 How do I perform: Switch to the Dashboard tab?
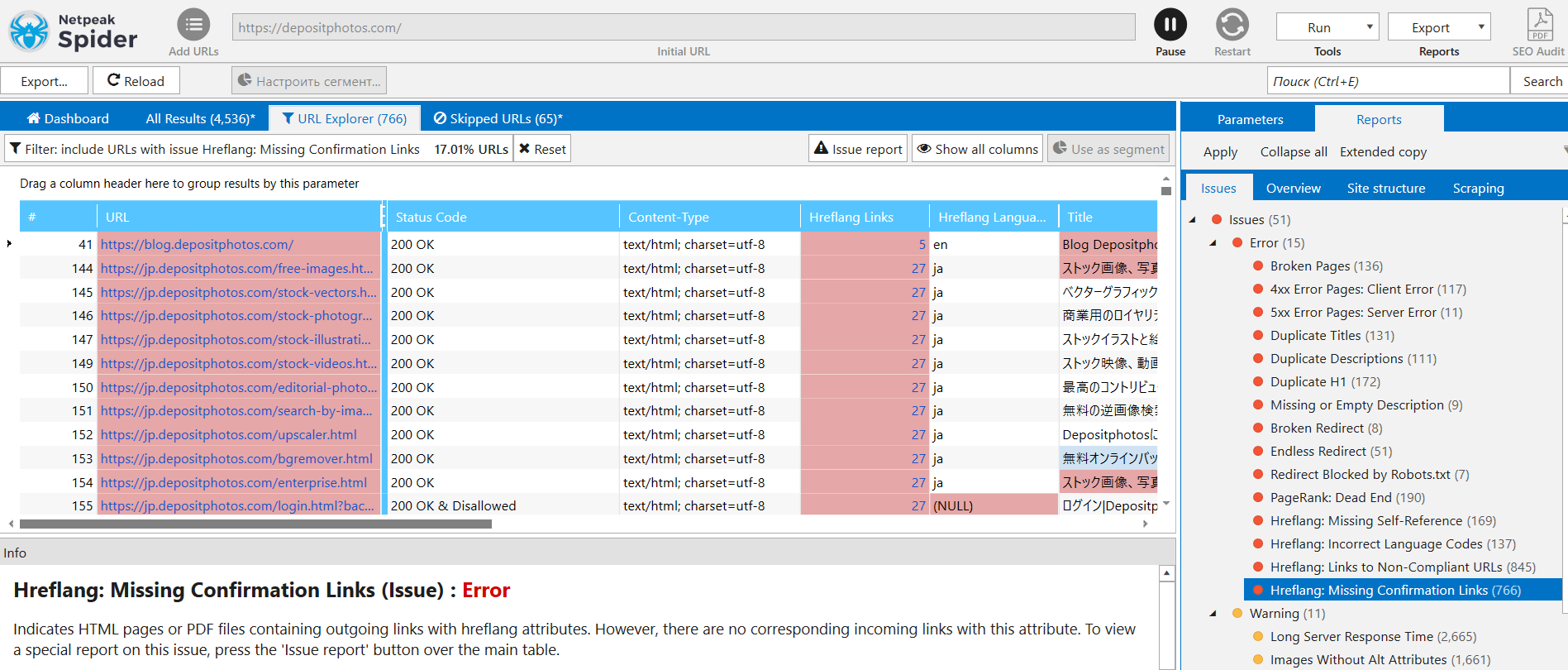click(68, 118)
